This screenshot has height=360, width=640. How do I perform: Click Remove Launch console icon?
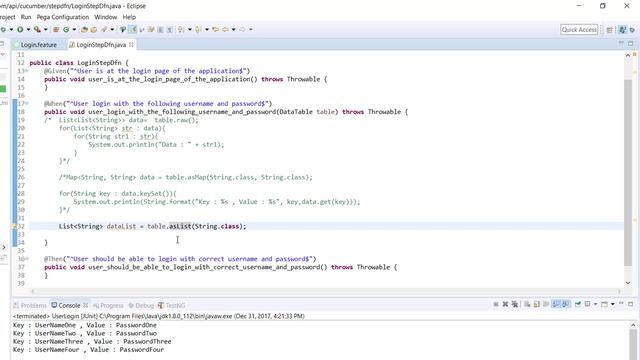point(505,304)
